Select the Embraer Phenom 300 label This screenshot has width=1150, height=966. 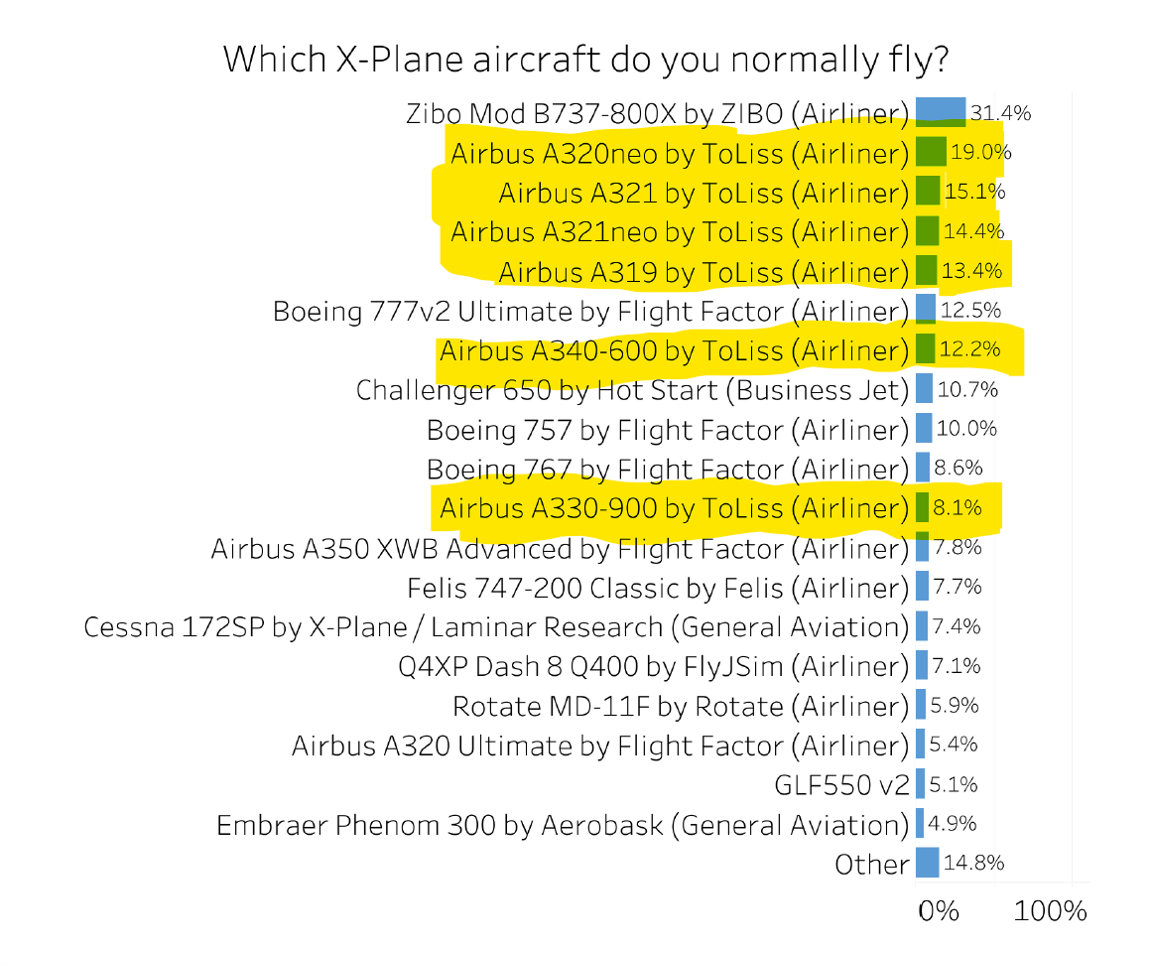point(562,825)
